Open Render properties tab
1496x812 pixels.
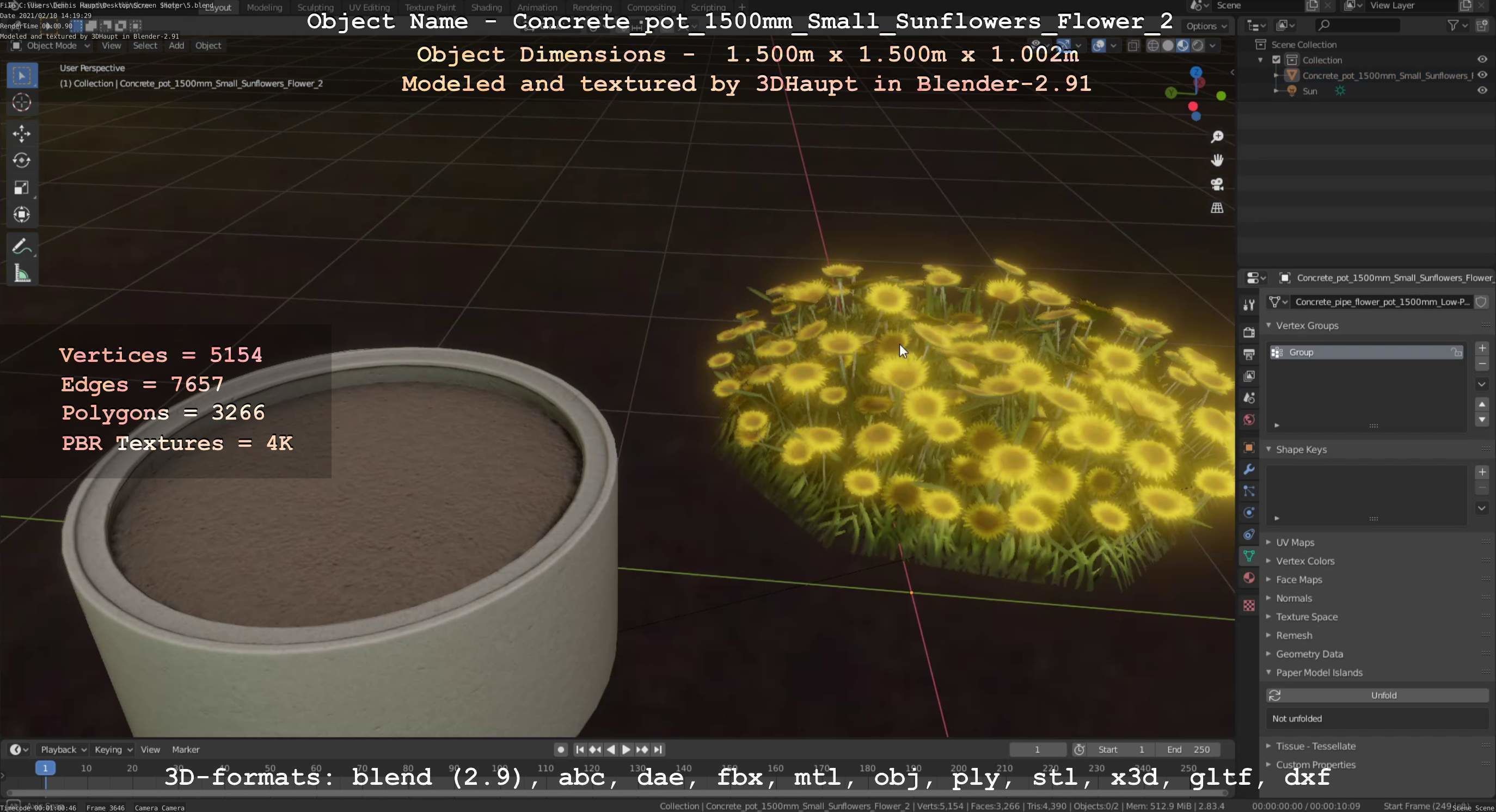(1249, 332)
